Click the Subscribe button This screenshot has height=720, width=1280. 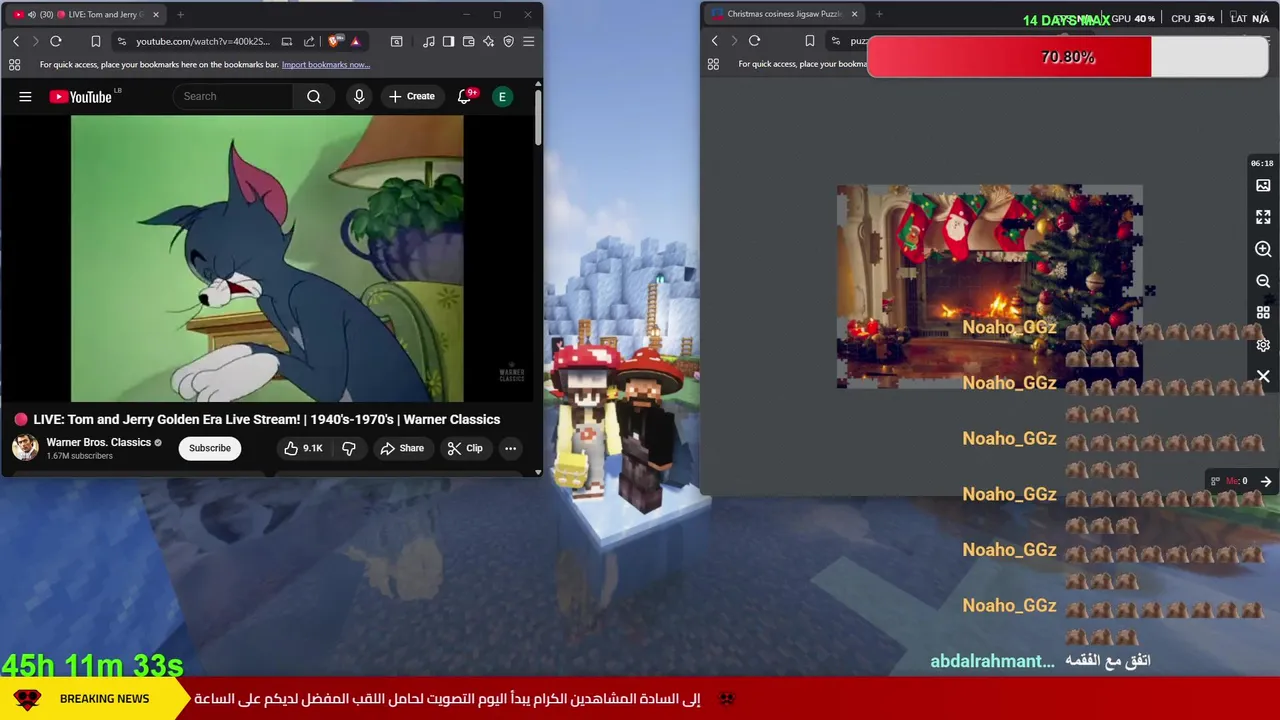tap(210, 448)
